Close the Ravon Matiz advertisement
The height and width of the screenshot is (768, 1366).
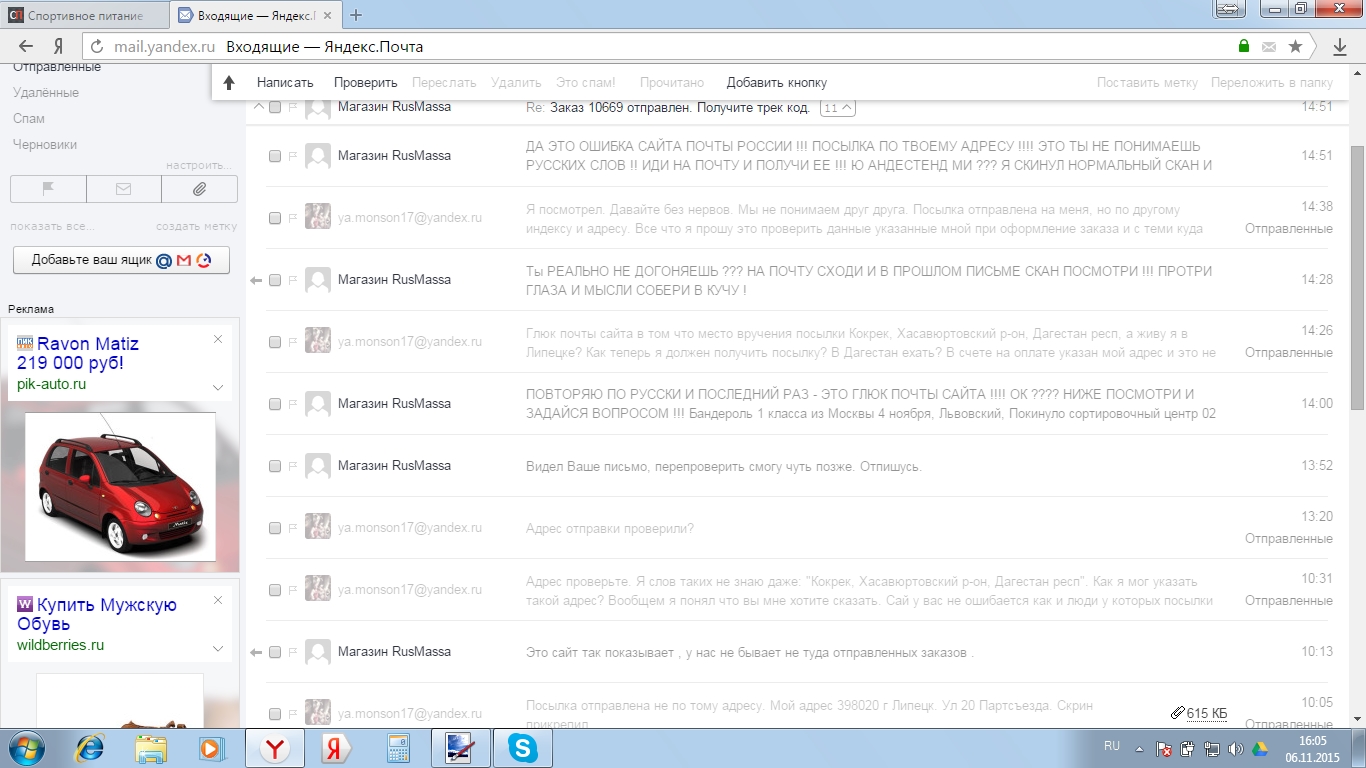tap(218, 339)
